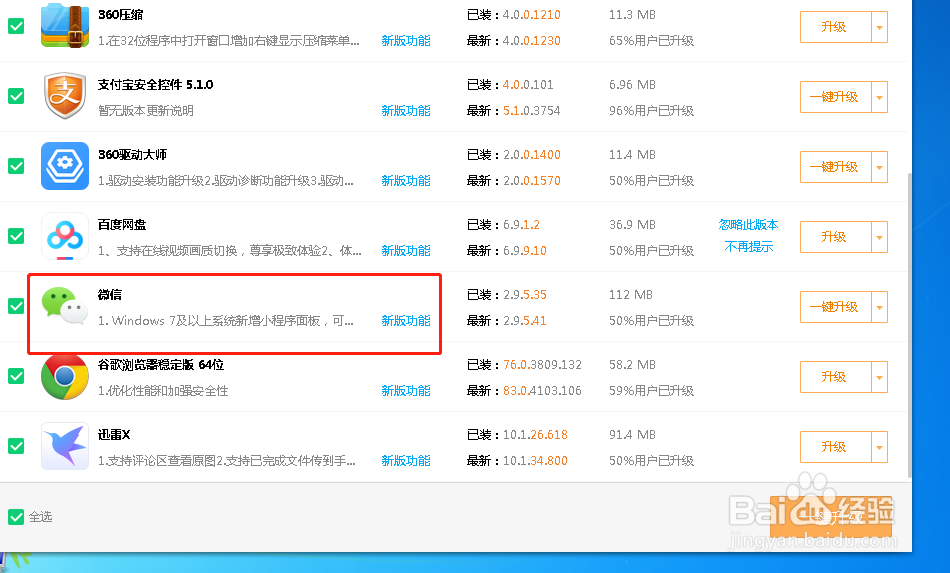950x573 pixels.
Task: Open 新版功能 link for 百度网盘
Action: tap(406, 251)
